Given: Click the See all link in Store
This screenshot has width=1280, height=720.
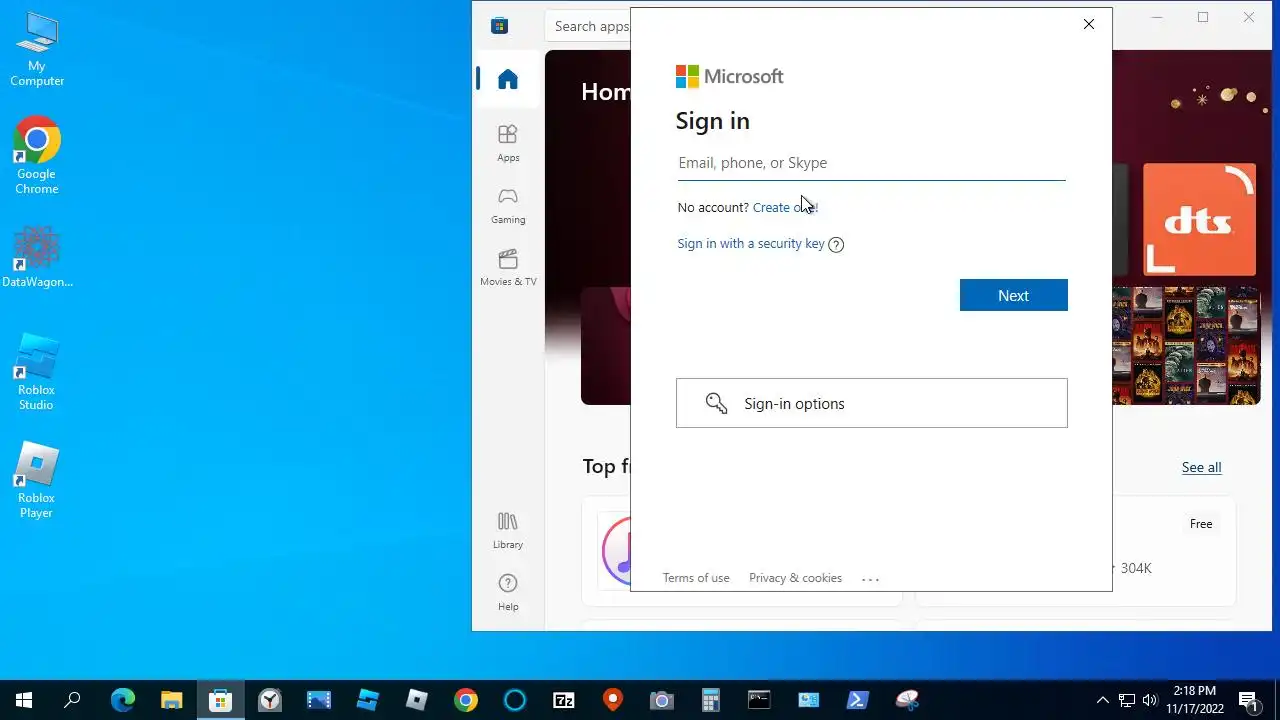Looking at the screenshot, I should click(1201, 467).
